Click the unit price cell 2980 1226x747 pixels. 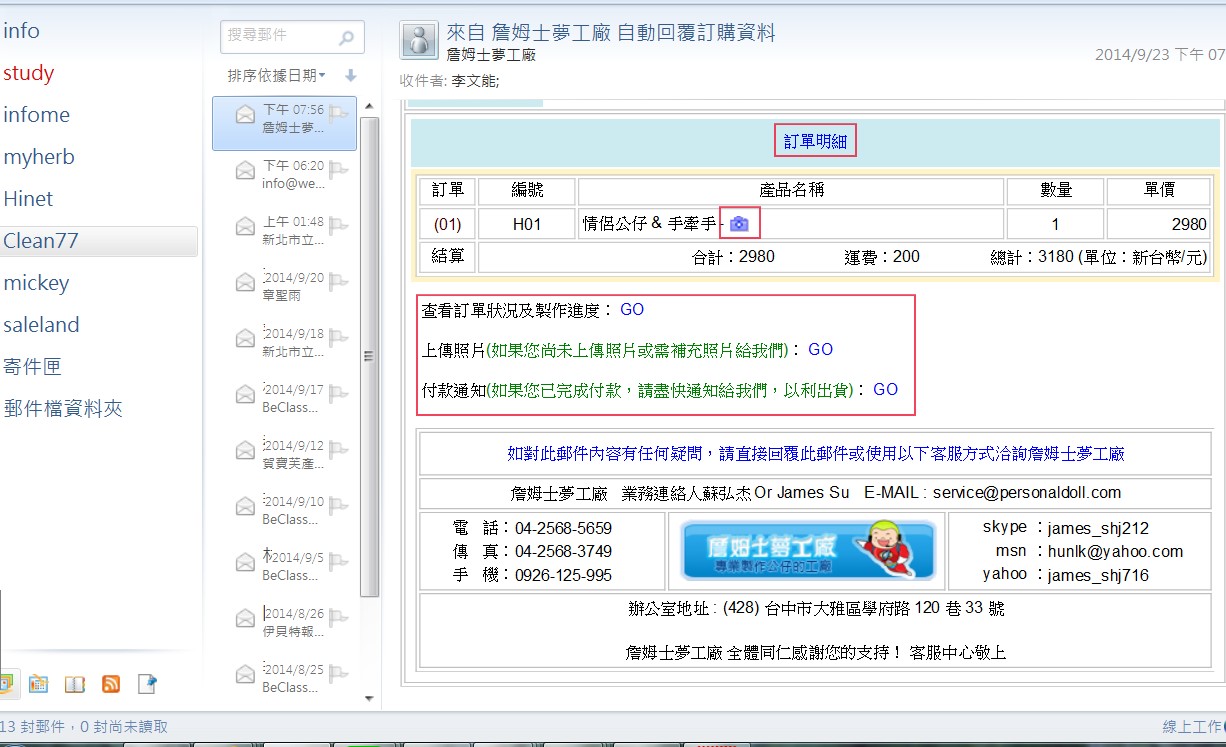pos(1159,224)
